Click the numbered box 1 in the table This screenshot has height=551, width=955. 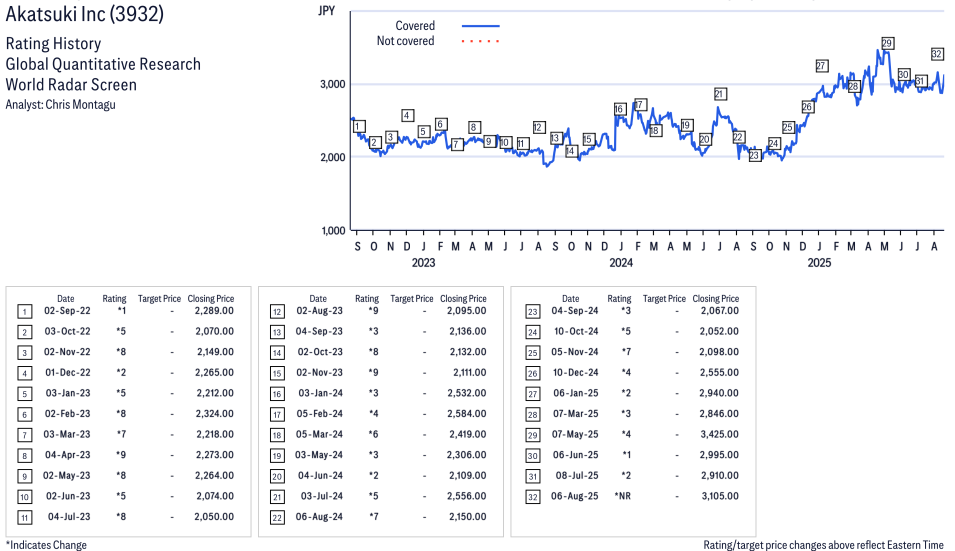point(24,312)
